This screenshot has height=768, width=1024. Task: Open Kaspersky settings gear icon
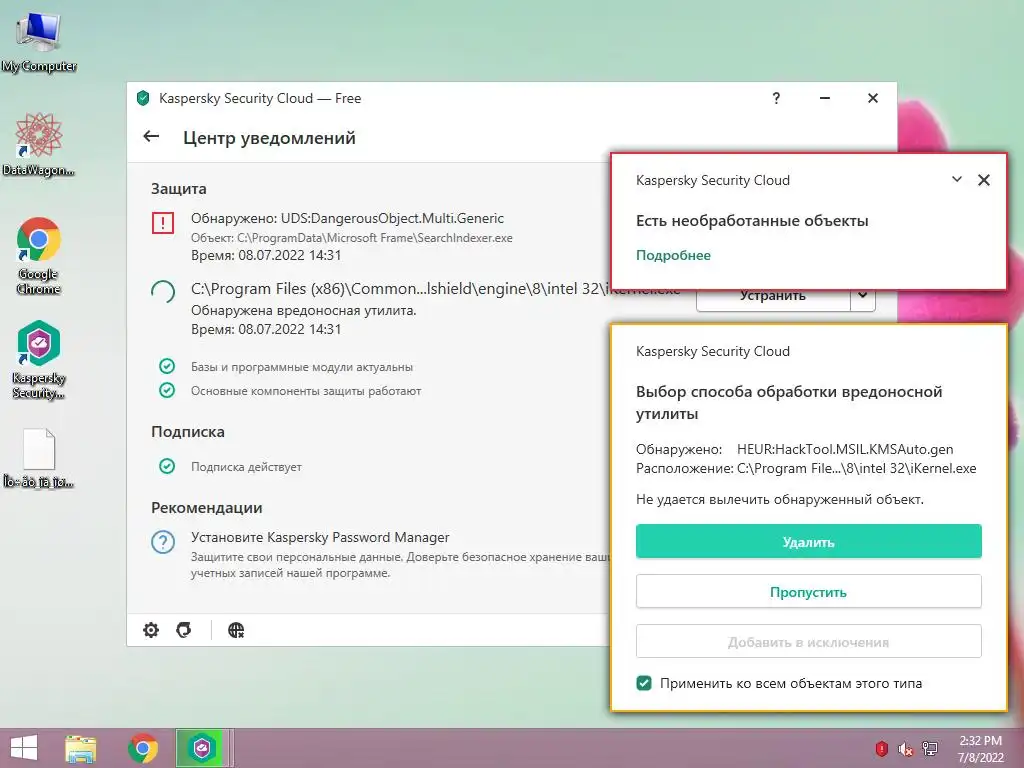(x=151, y=630)
